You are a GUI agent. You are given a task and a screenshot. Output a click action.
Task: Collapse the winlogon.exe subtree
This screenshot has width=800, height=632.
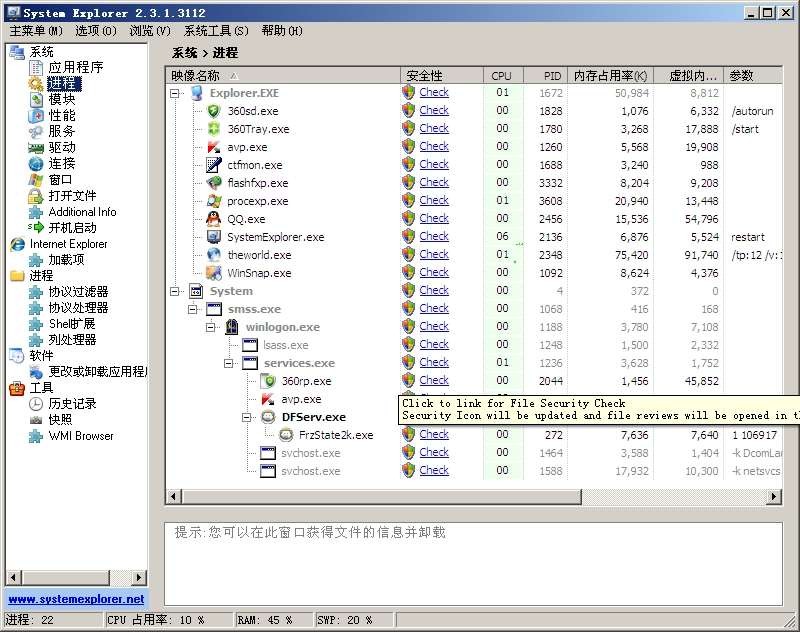[213, 326]
